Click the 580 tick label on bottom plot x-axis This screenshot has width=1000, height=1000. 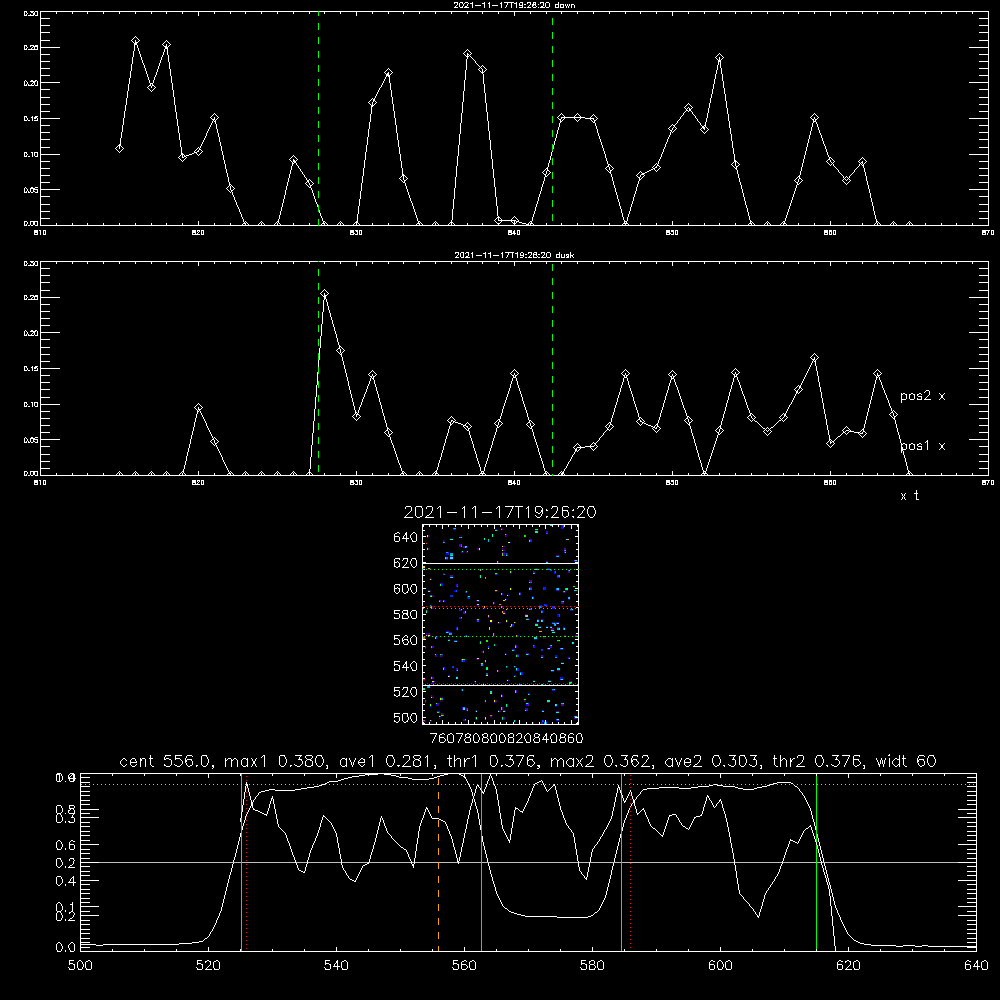592,966
